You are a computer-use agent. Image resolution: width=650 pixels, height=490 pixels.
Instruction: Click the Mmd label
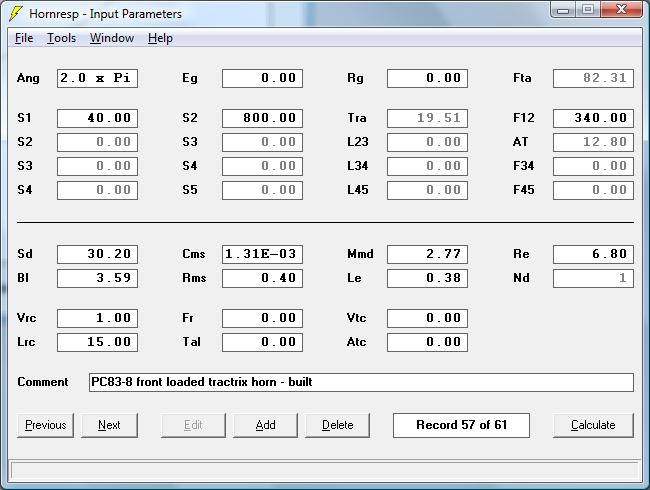360,254
